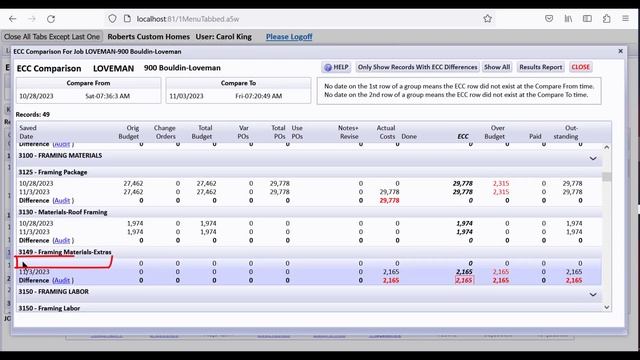Image resolution: width=640 pixels, height=360 pixels.
Task: Click the scrollbar up arrow
Action: tap(607, 147)
